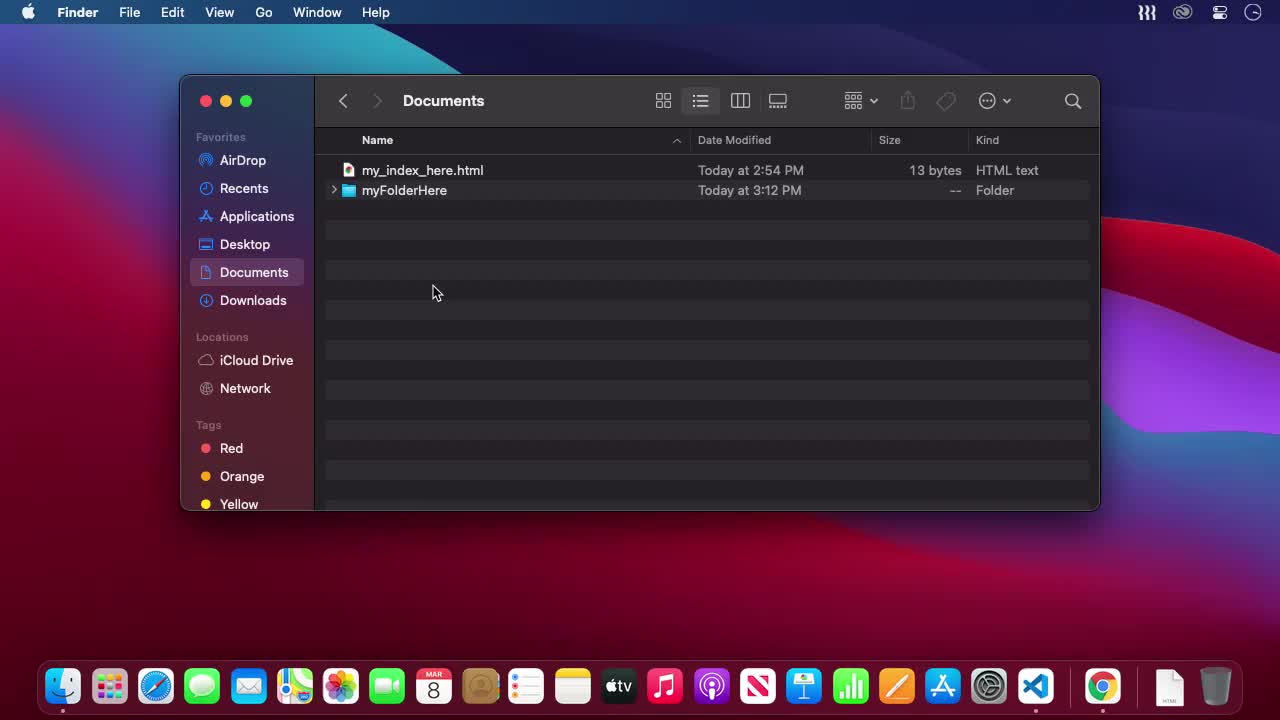
Task: Open Calendar from the Dock
Action: click(434, 686)
